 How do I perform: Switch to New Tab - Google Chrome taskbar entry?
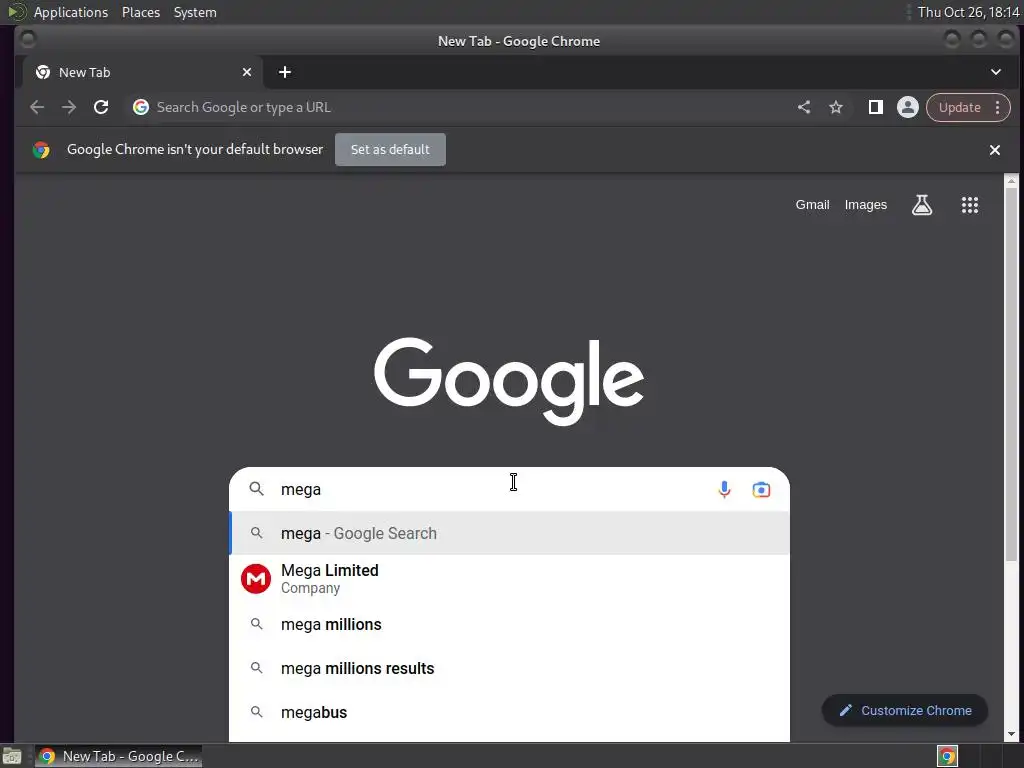118,756
